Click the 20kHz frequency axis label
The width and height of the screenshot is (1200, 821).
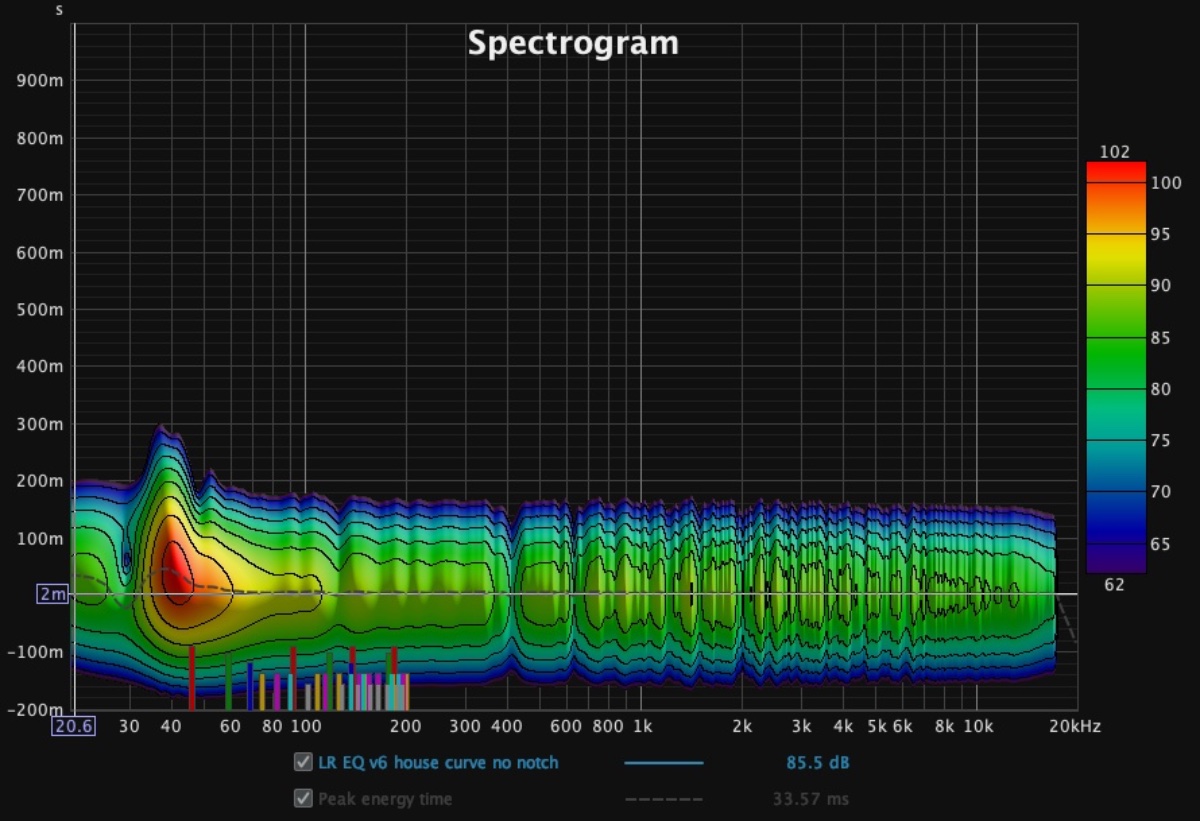[x=1075, y=727]
